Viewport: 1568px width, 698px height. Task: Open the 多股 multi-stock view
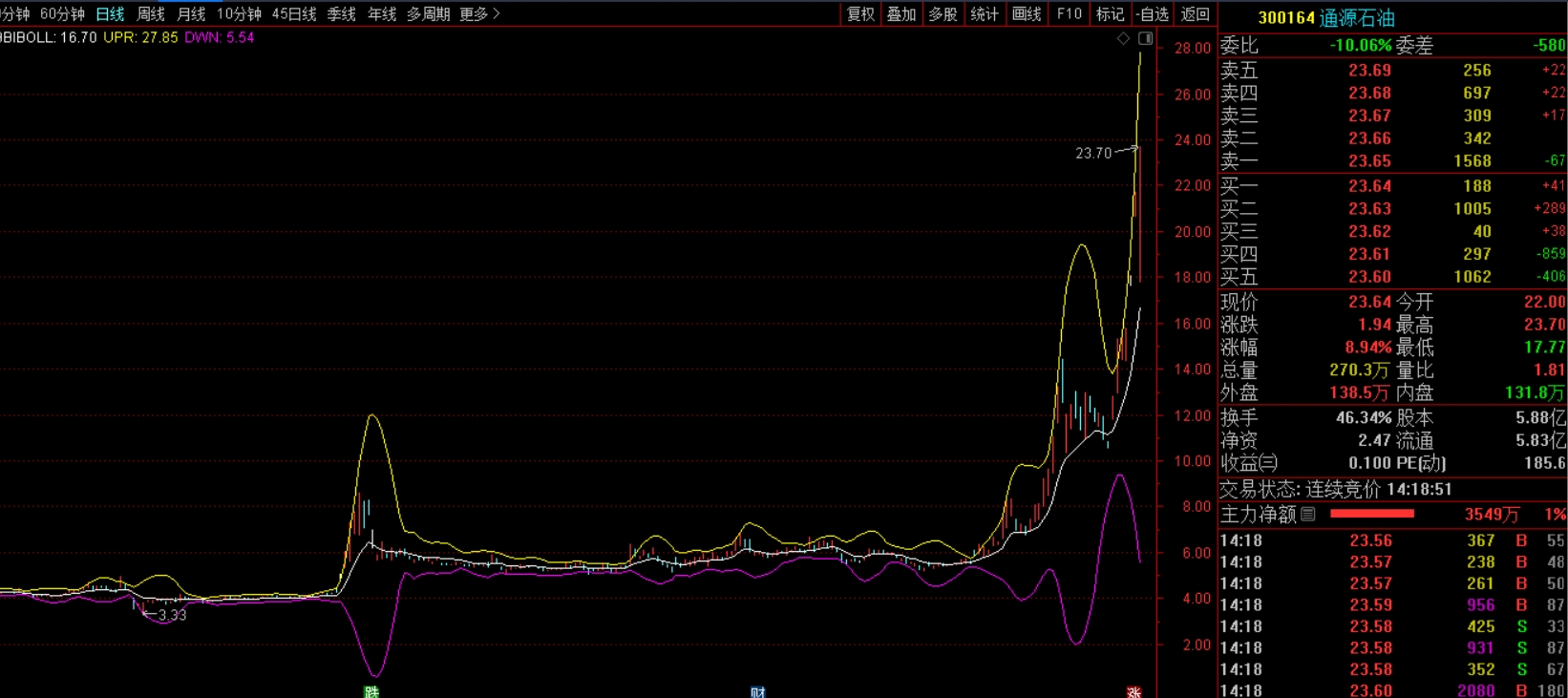click(x=943, y=13)
